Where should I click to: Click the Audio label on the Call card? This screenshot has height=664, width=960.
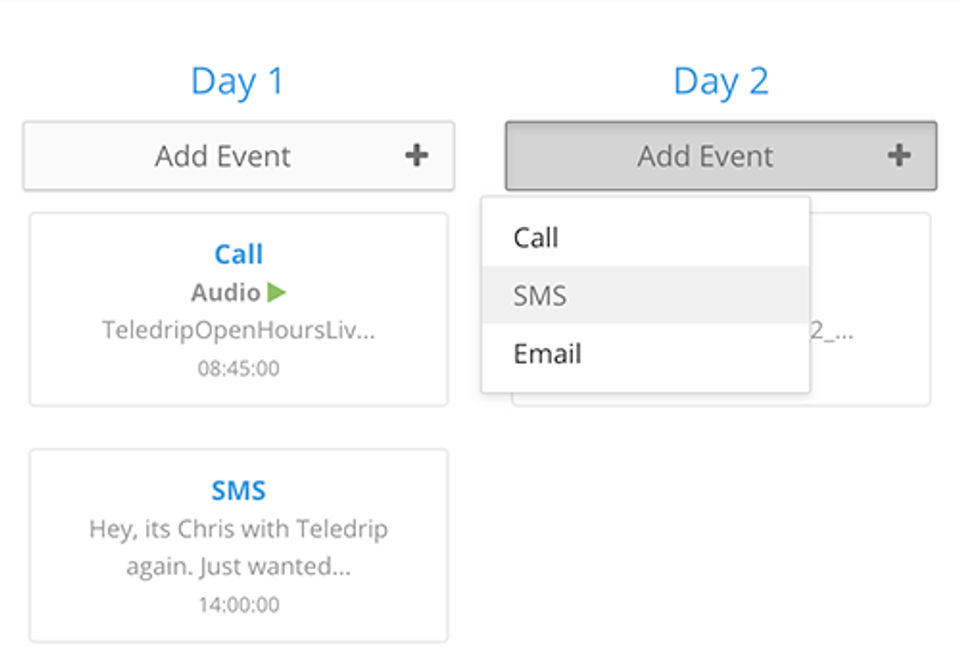[x=225, y=293]
